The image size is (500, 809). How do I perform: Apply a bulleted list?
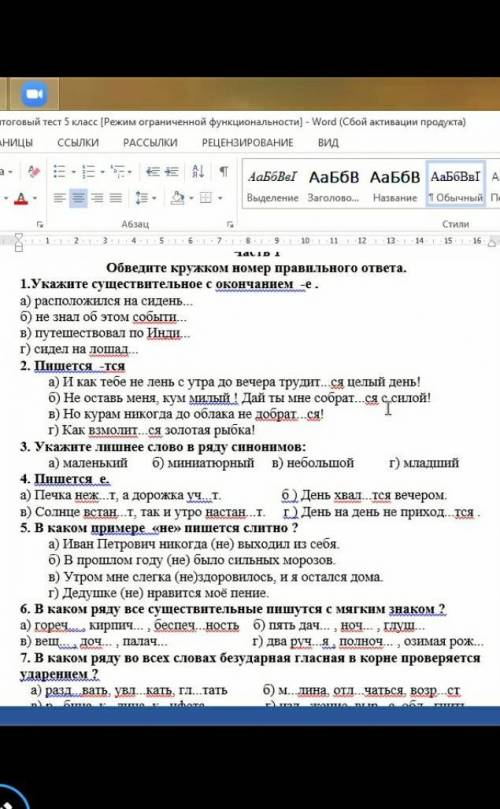click(60, 171)
